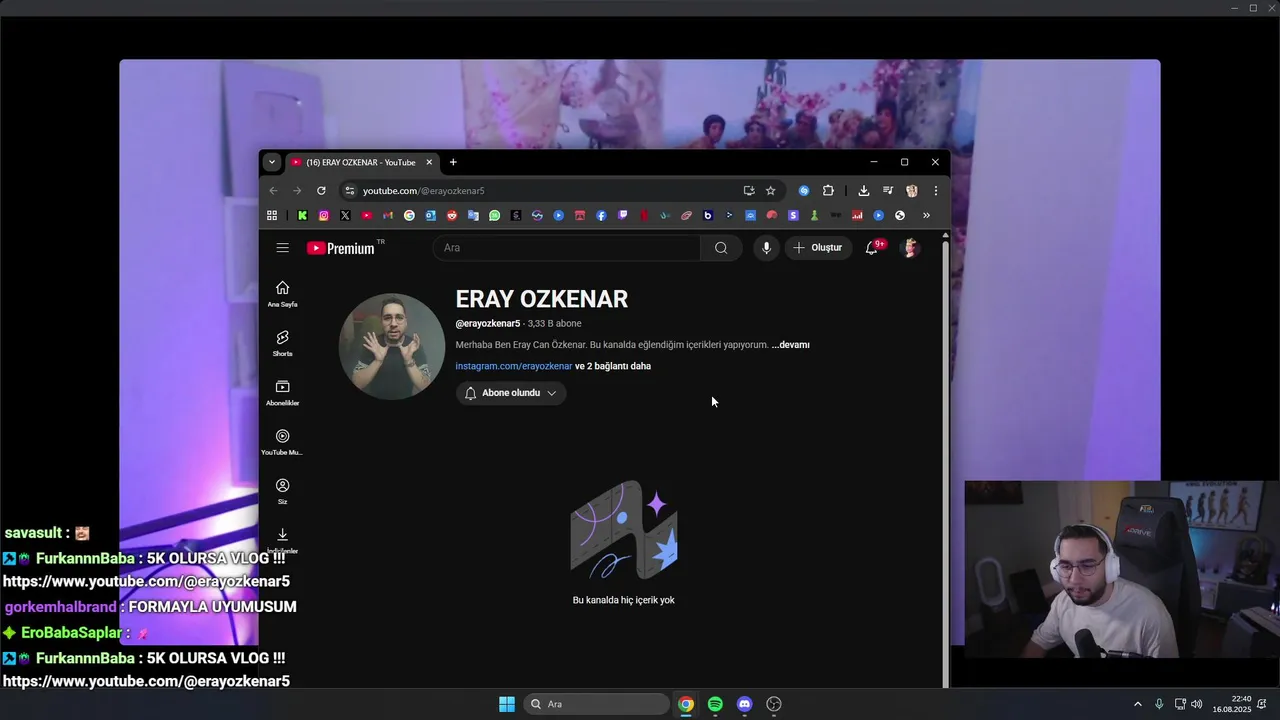Show hidden system tray icons chevron
The width and height of the screenshot is (1280, 720).
click(1137, 704)
